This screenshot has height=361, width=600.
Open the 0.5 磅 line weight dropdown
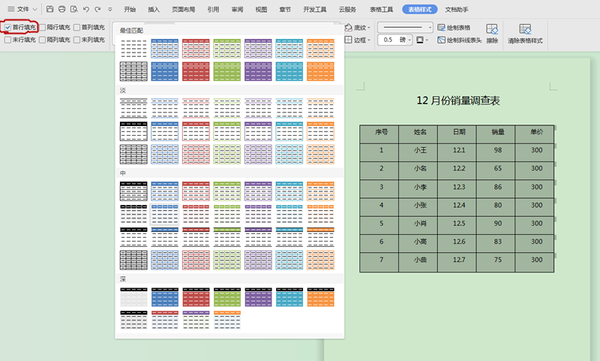[x=409, y=40]
